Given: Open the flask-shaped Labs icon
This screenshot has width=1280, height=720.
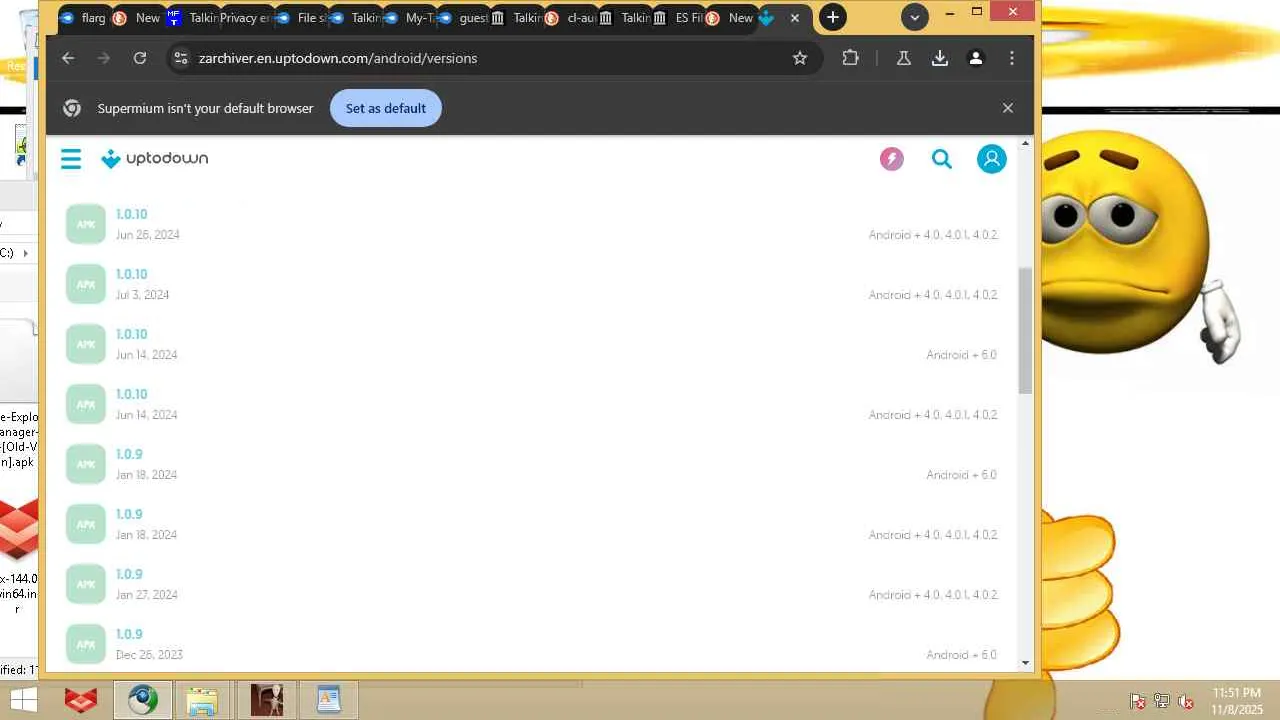Looking at the screenshot, I should point(904,58).
